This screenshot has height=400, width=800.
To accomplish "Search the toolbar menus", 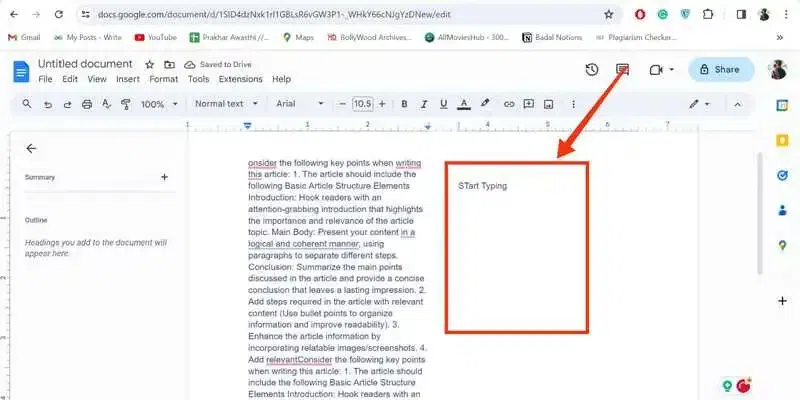I will [x=27, y=104].
